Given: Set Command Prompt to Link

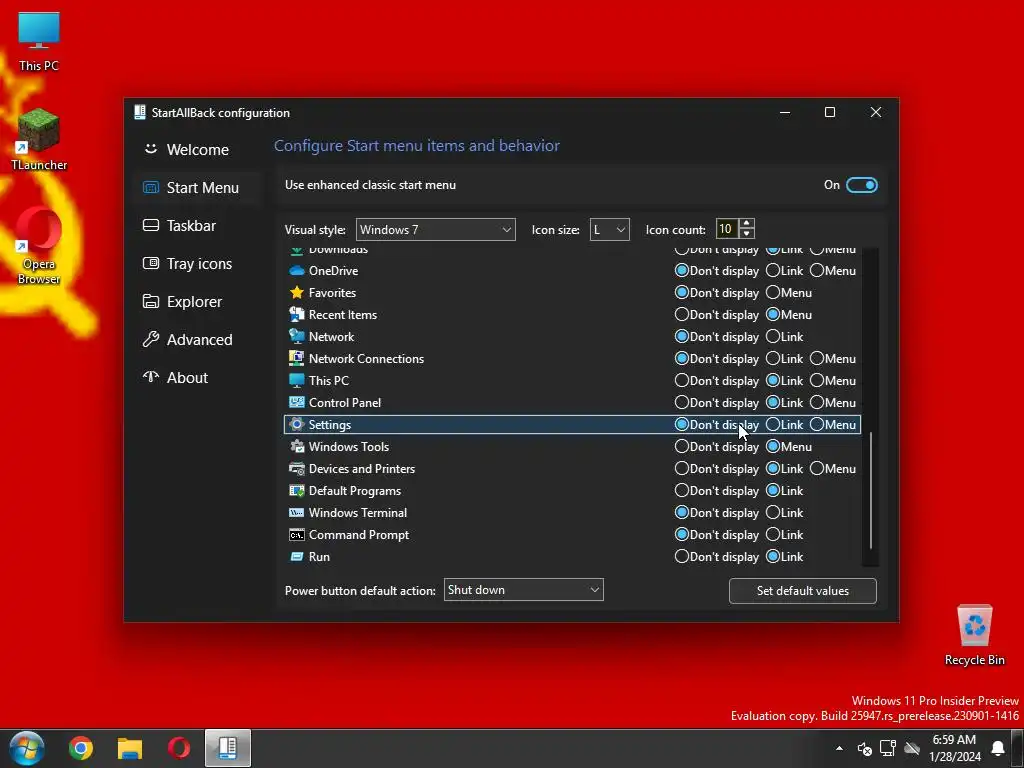Looking at the screenshot, I should click(773, 535).
